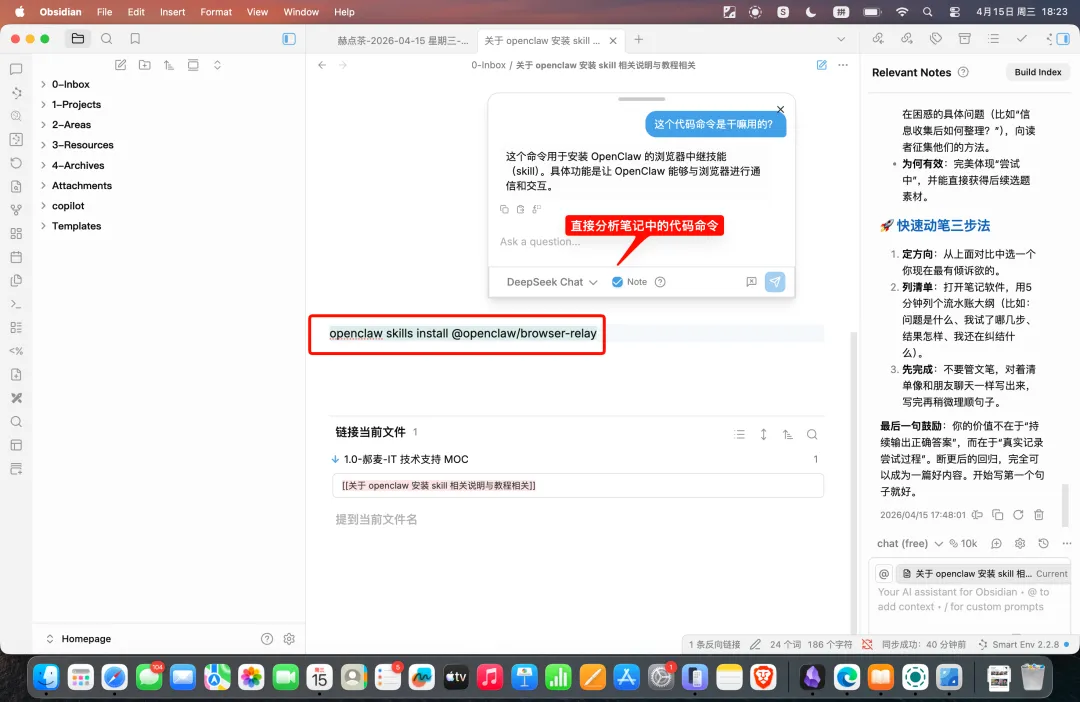The image size is (1080, 702).
Task: Change the backlinks sort order icon
Action: click(787, 435)
